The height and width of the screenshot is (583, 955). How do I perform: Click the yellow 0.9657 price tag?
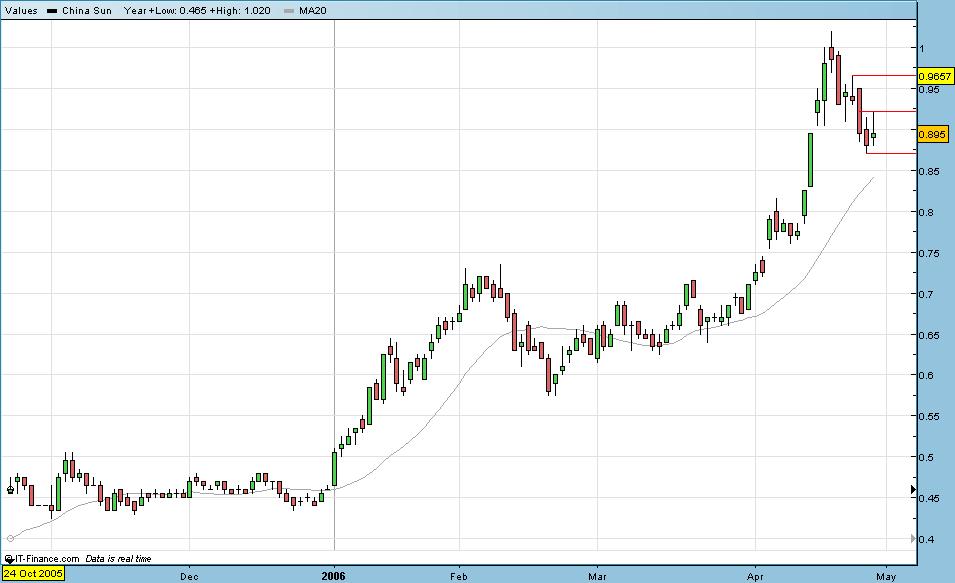(934, 76)
